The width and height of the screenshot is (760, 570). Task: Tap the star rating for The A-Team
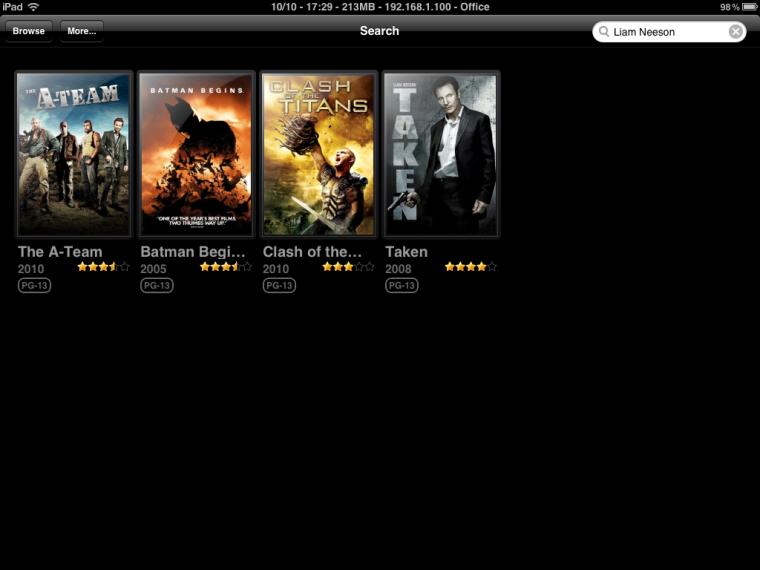(x=103, y=267)
